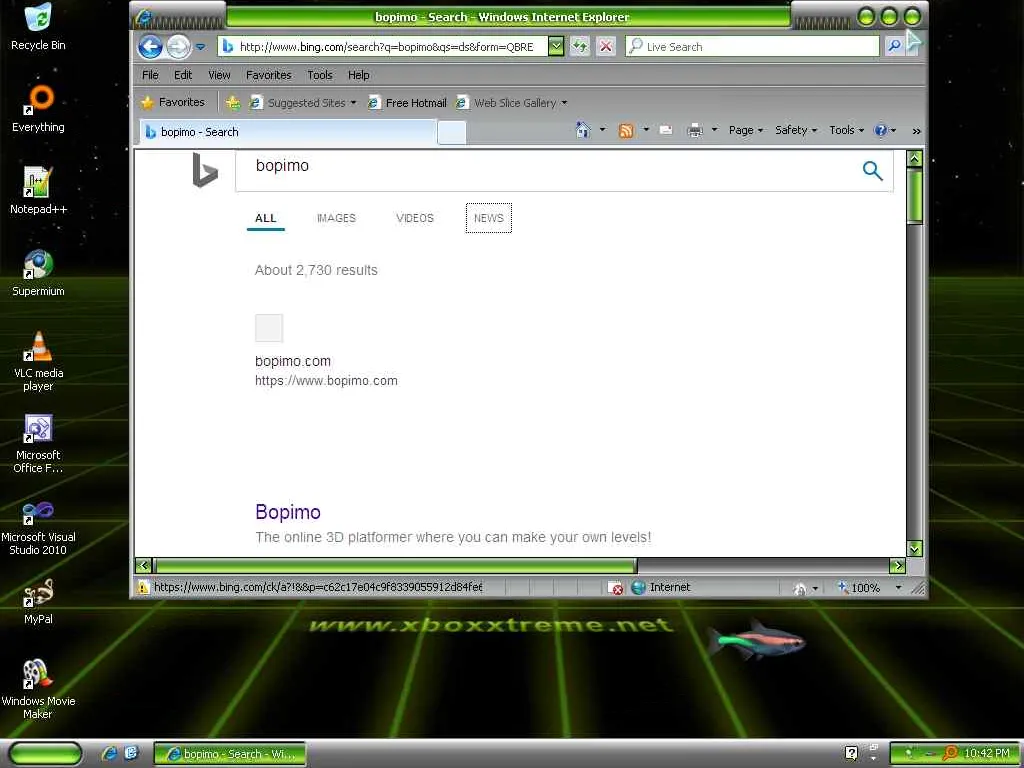Click the Internet security zone indicator
1024x768 pixels.
tap(661, 587)
